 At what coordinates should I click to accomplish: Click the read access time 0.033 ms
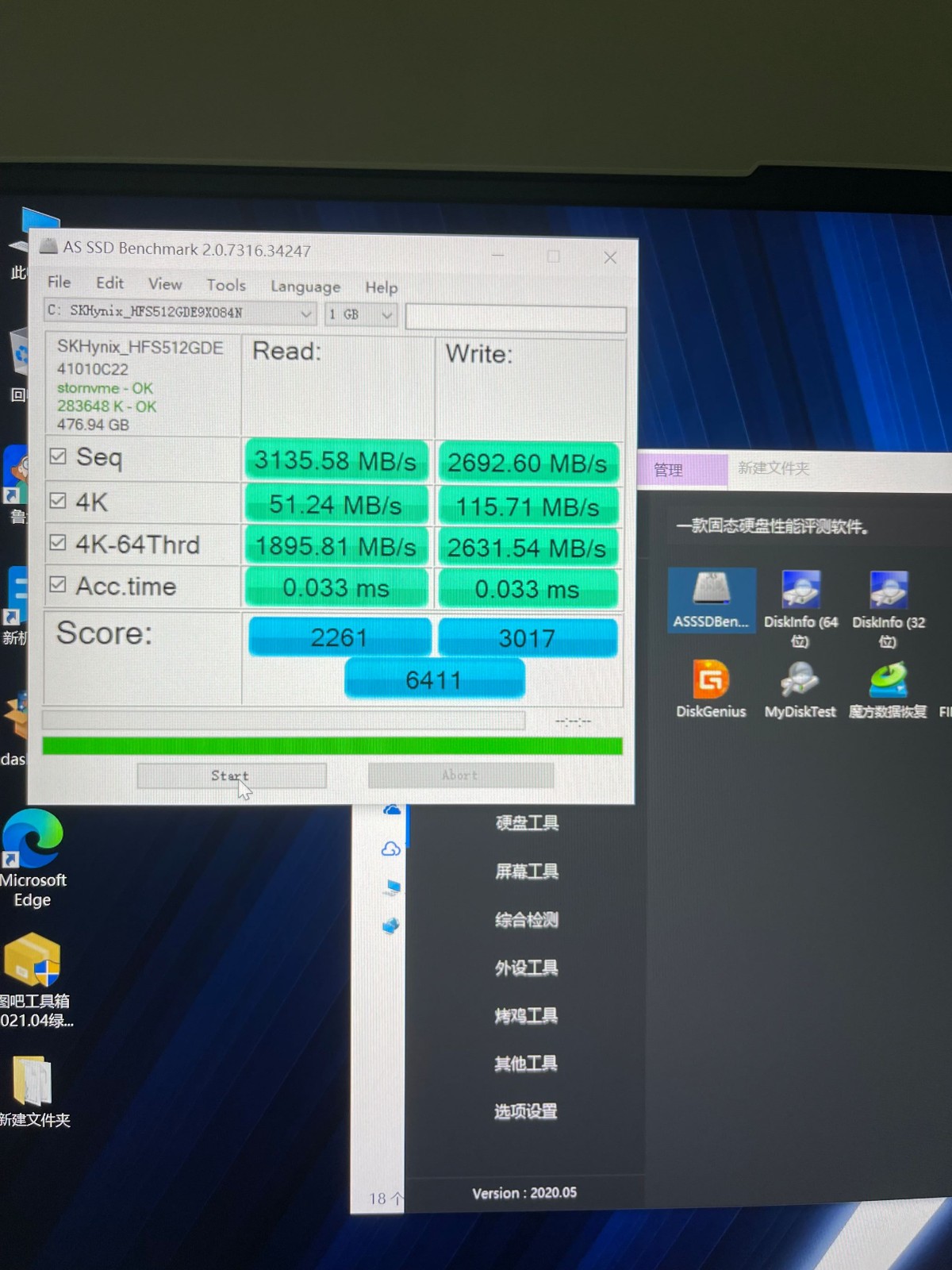click(336, 587)
